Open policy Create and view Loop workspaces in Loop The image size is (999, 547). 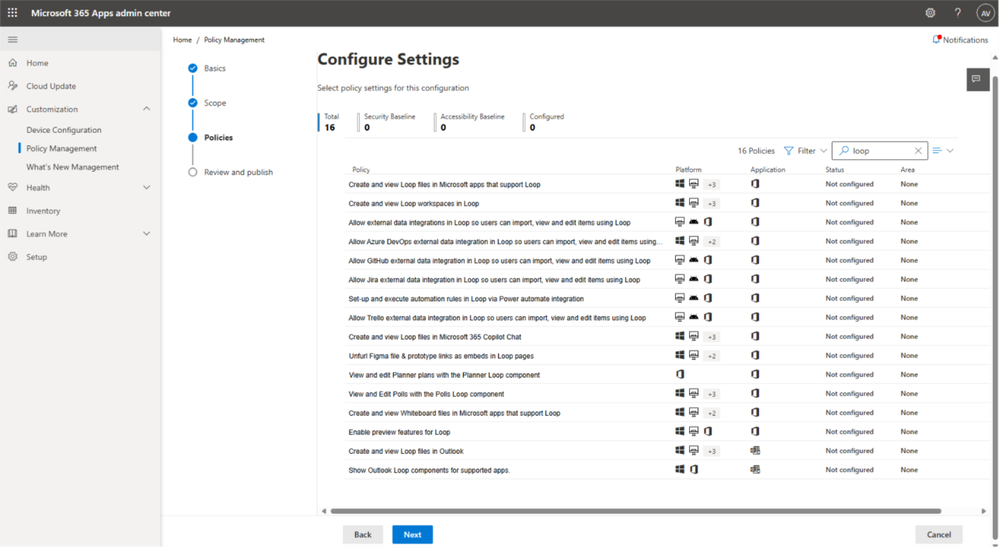(x=413, y=204)
